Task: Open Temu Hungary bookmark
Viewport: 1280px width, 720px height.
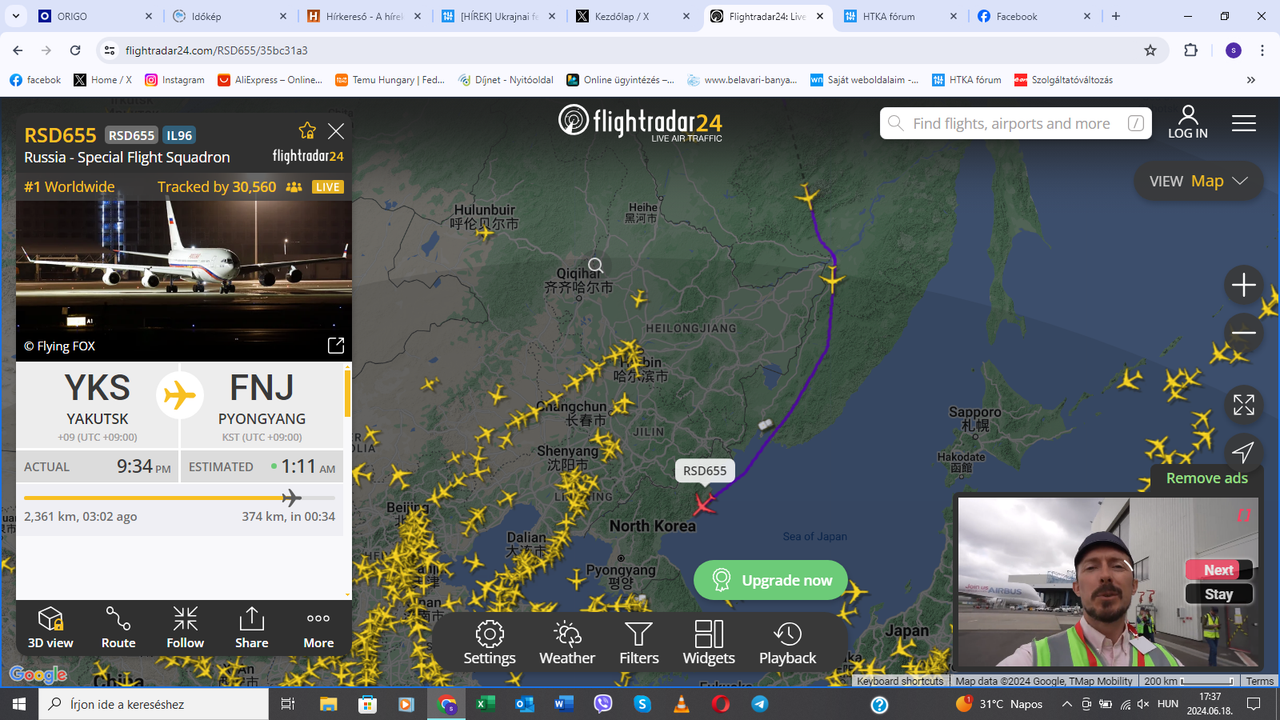Action: tap(390, 80)
